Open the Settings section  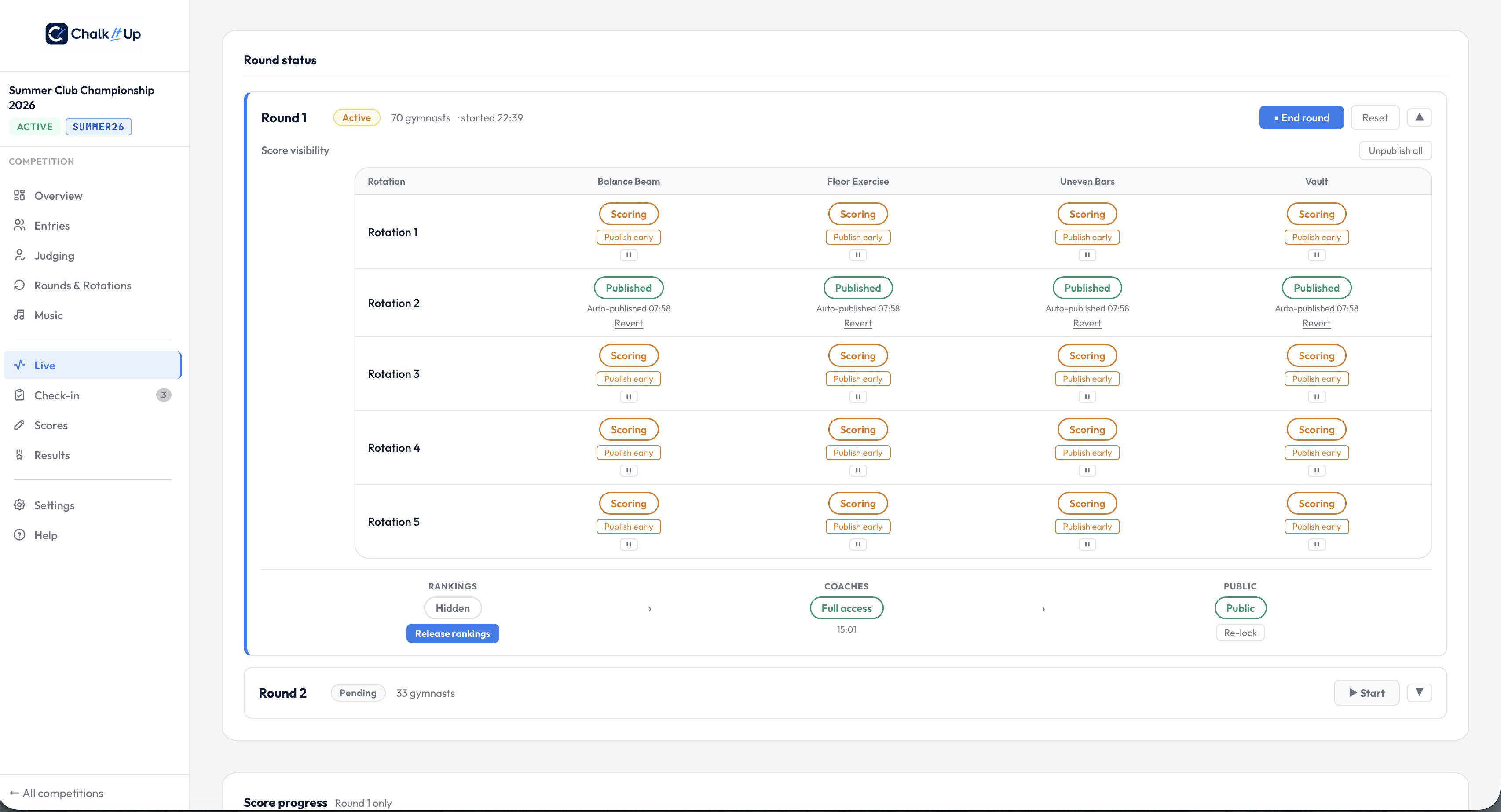coord(93,505)
